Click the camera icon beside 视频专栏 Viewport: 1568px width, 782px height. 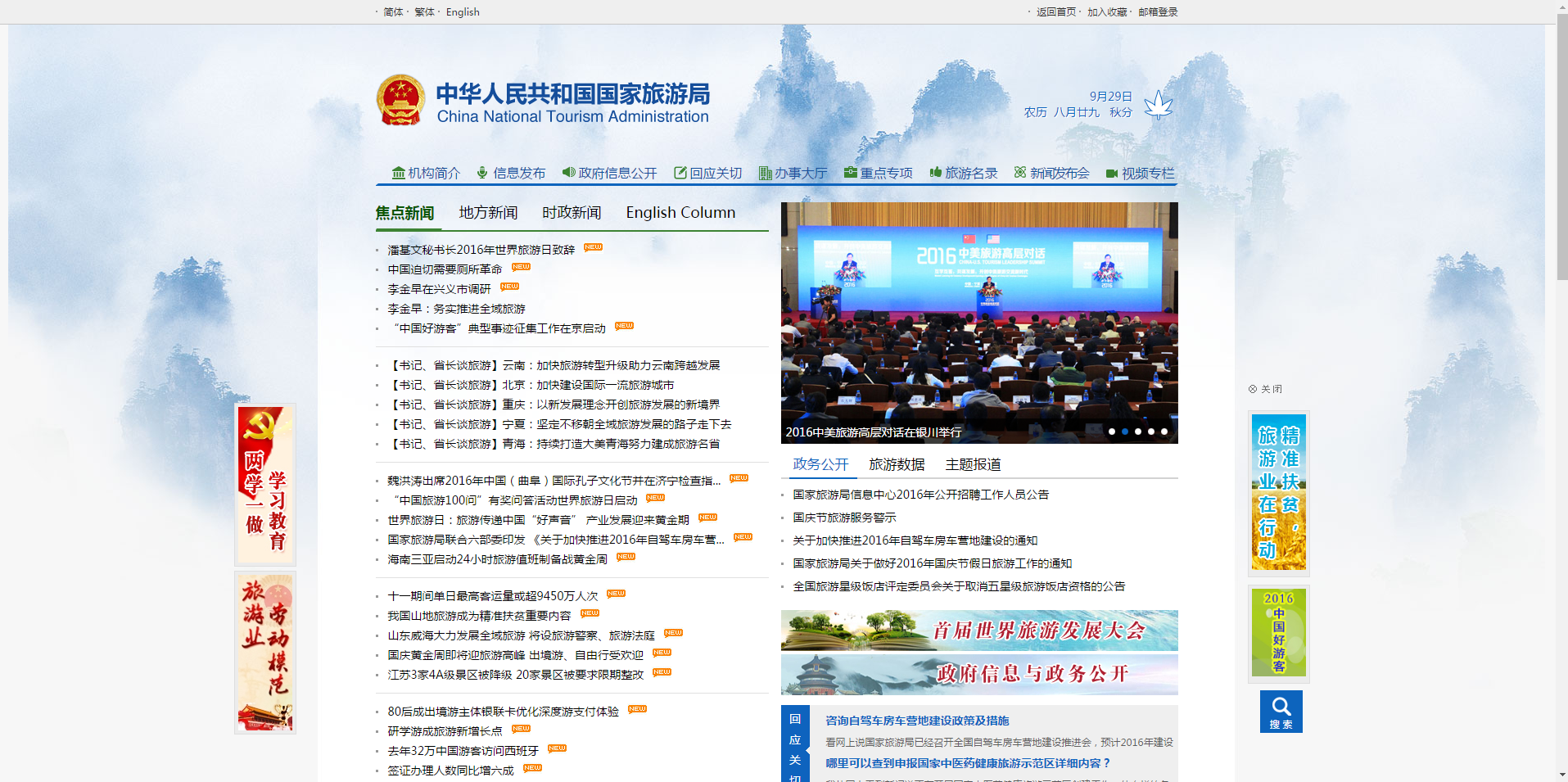tap(1111, 174)
